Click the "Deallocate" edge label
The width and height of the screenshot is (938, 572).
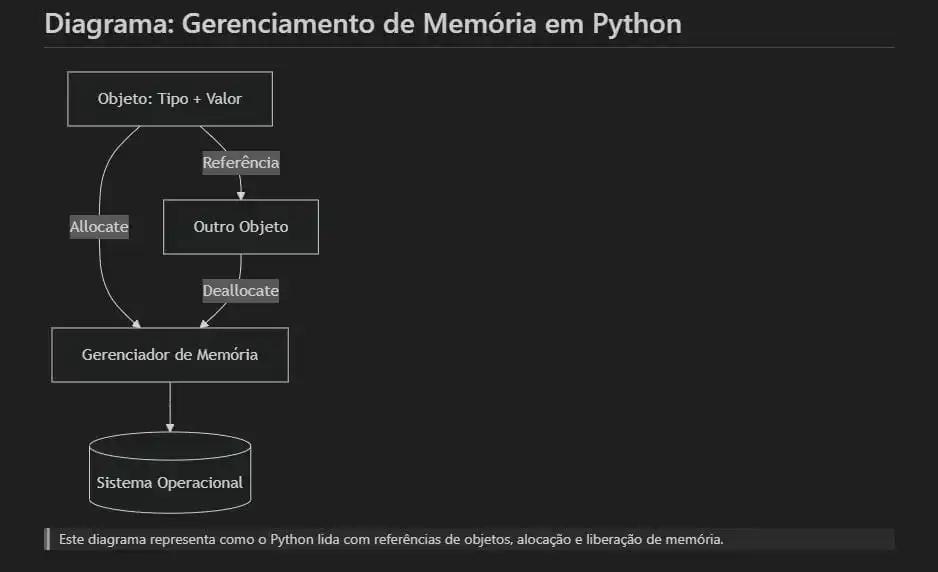[240, 291]
